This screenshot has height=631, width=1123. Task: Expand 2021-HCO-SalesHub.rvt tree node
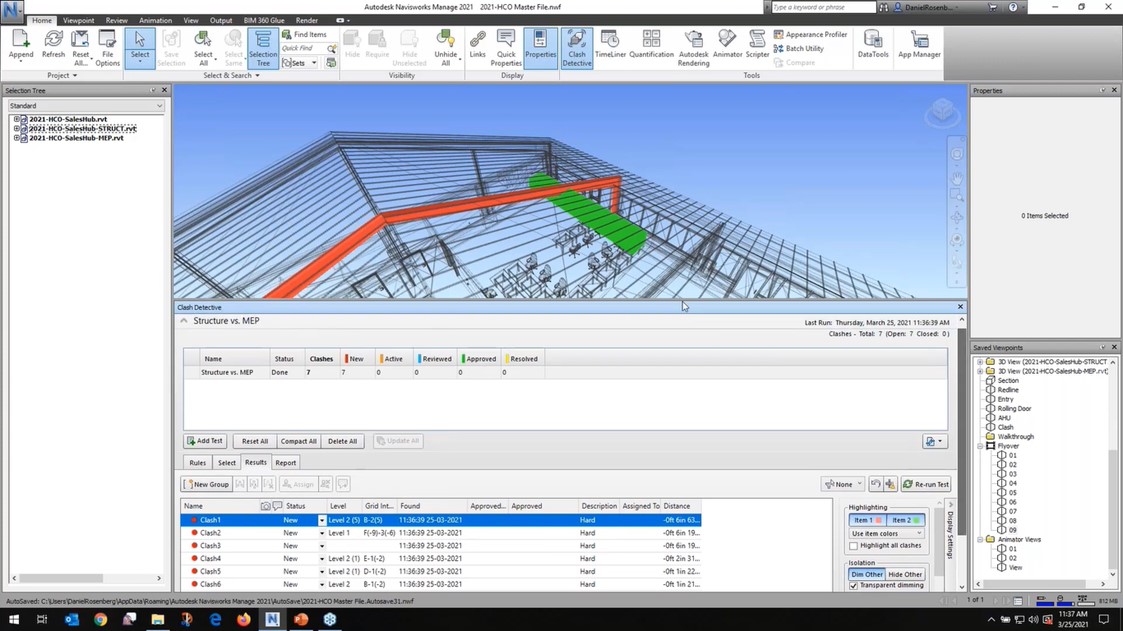click(16, 119)
